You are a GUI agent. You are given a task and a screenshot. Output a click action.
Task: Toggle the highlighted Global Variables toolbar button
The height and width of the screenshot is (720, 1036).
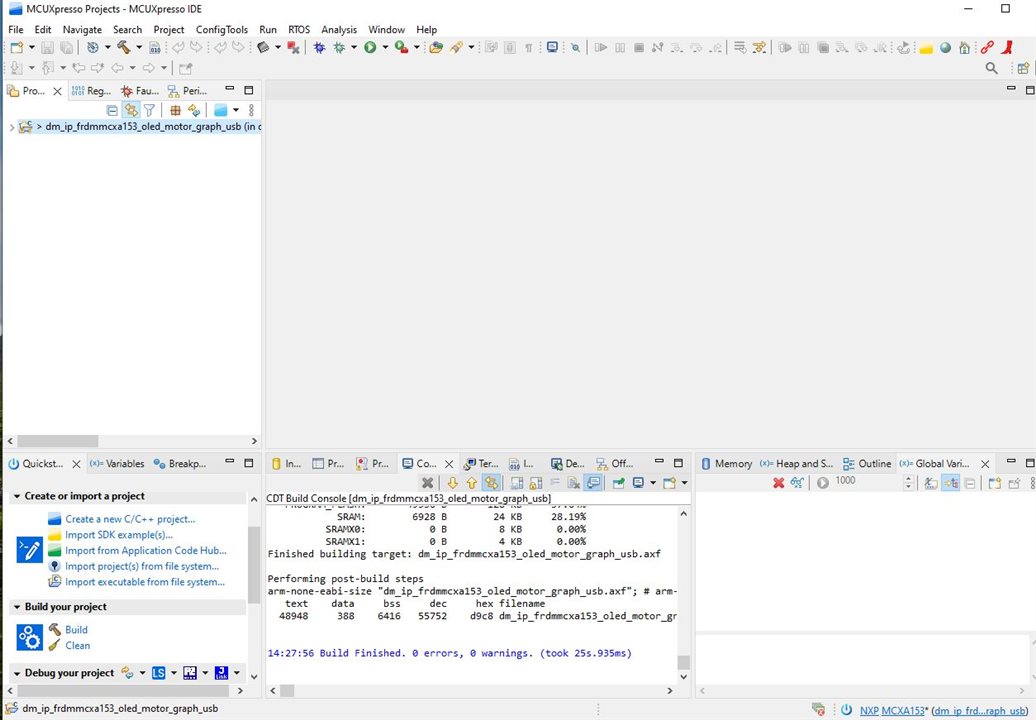click(950, 483)
